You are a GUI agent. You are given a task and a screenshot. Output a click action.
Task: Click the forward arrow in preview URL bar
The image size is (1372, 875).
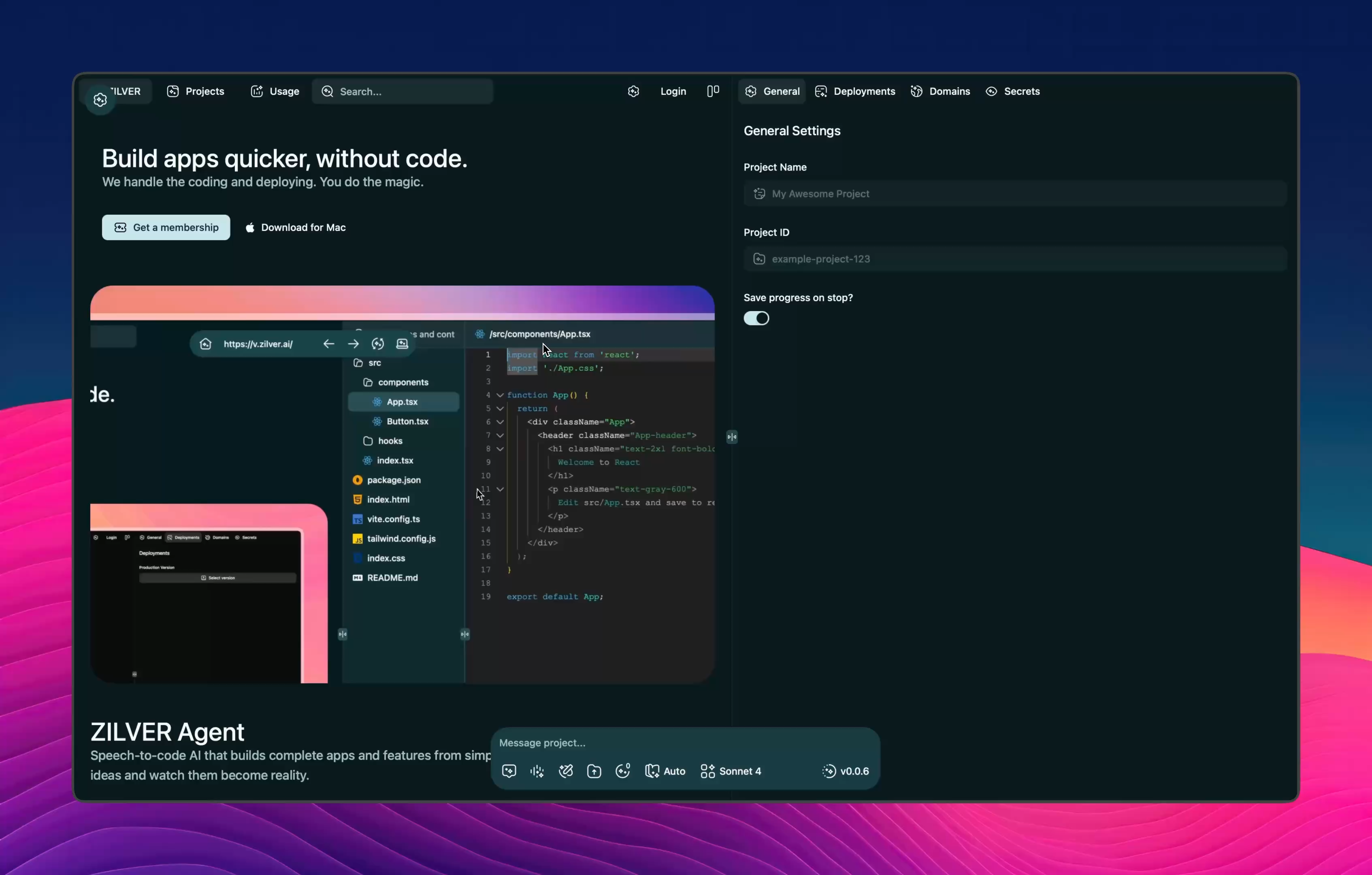point(353,344)
